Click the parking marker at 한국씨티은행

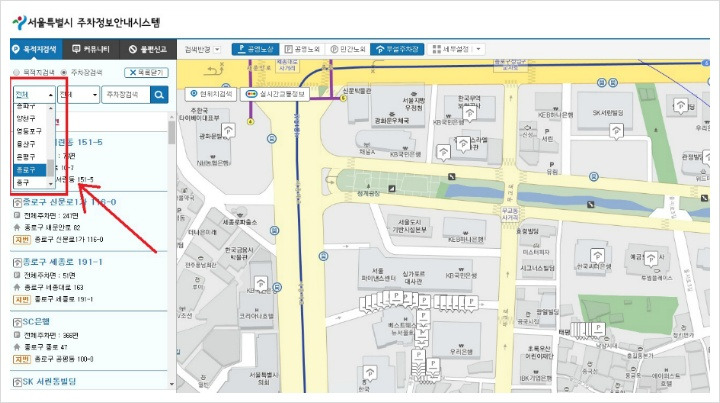(x=597, y=256)
